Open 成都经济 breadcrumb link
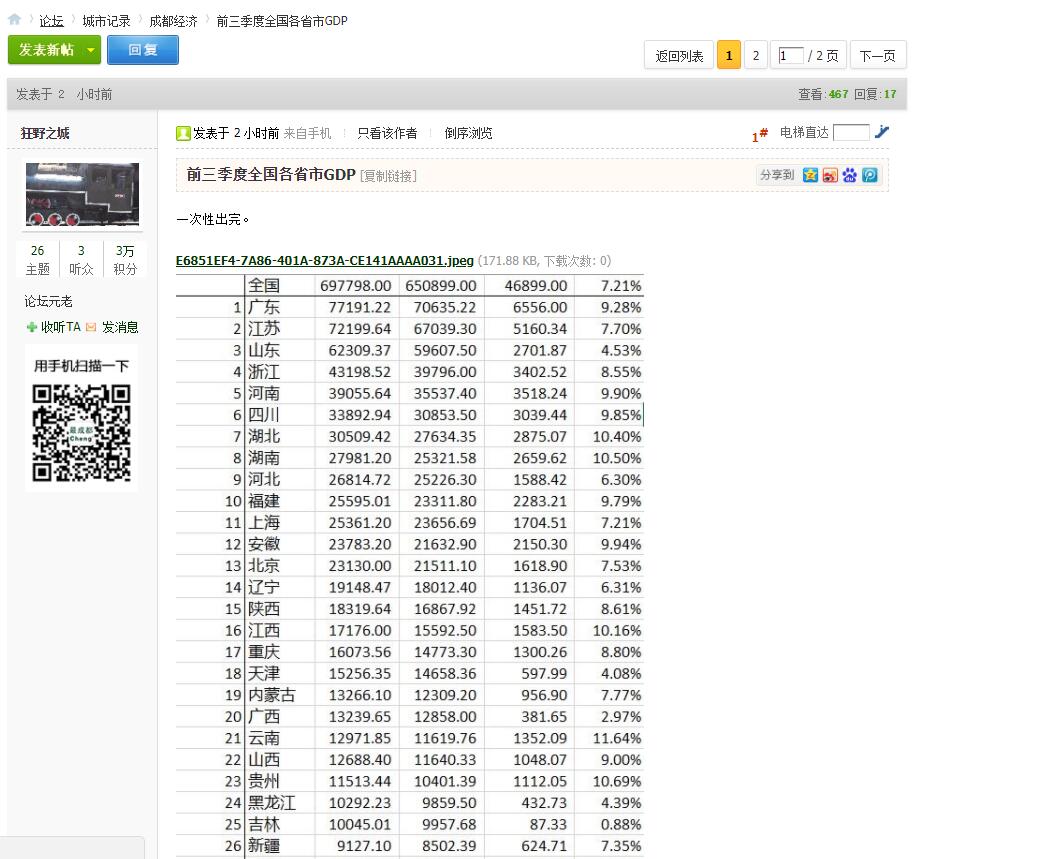1056x859 pixels. (x=173, y=21)
